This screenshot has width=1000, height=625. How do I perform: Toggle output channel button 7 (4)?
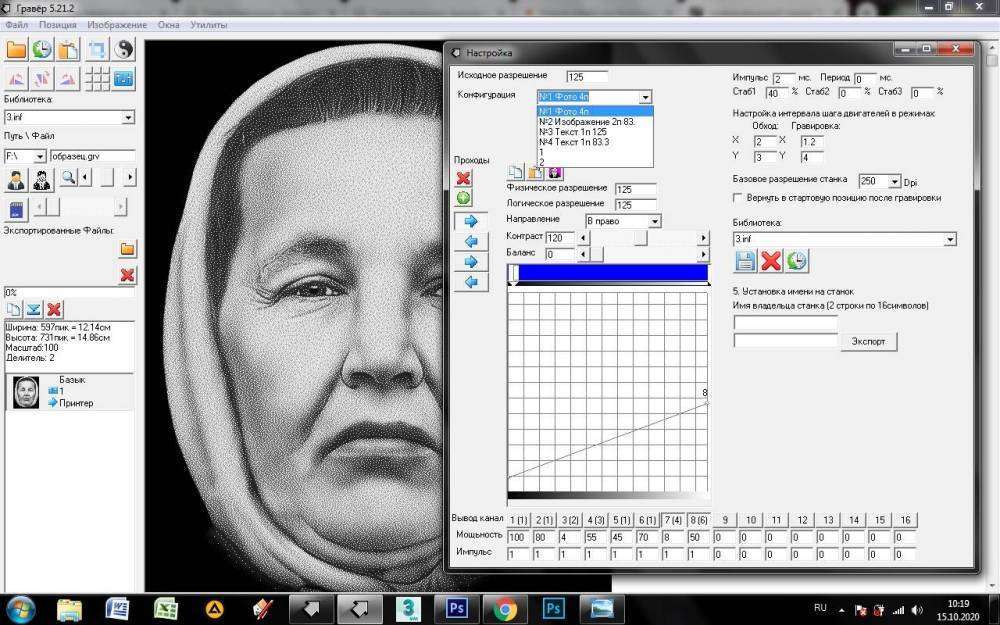pyautogui.click(x=672, y=520)
